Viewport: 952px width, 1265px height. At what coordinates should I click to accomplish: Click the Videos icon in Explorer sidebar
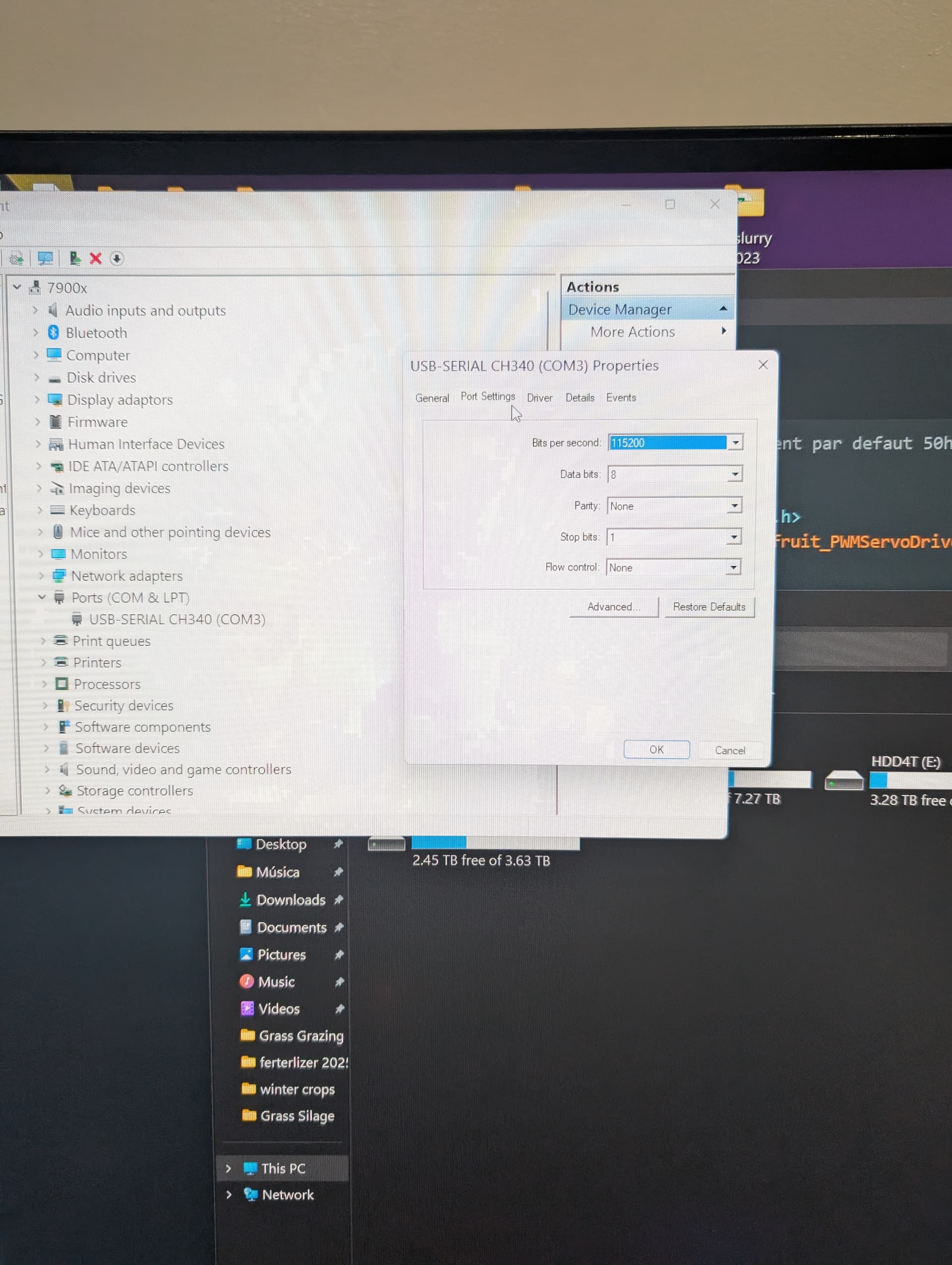(247, 1008)
